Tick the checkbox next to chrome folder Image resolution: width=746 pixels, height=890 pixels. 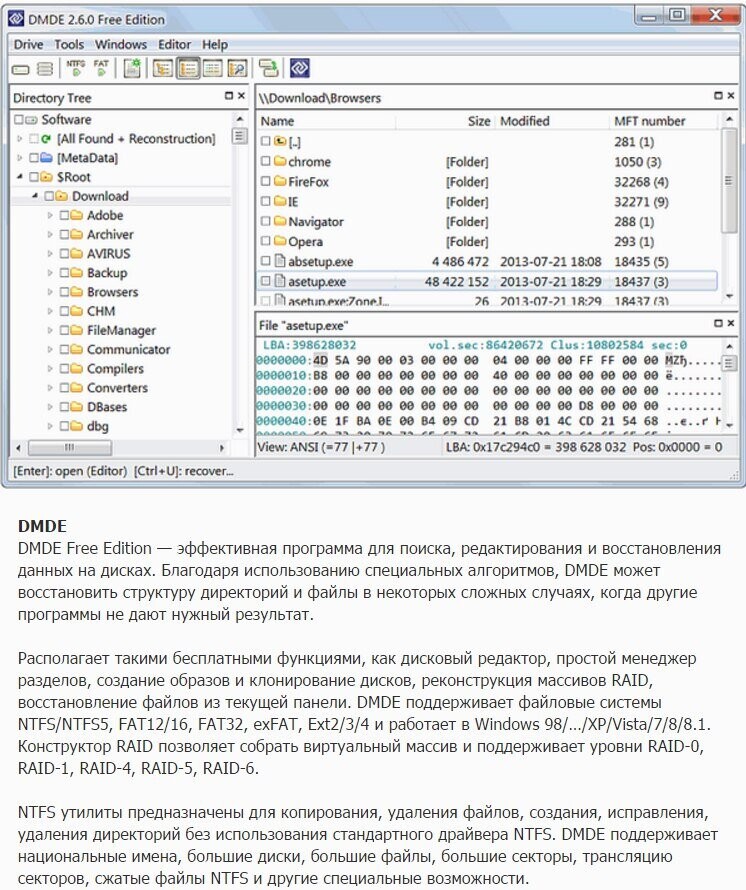[266, 161]
